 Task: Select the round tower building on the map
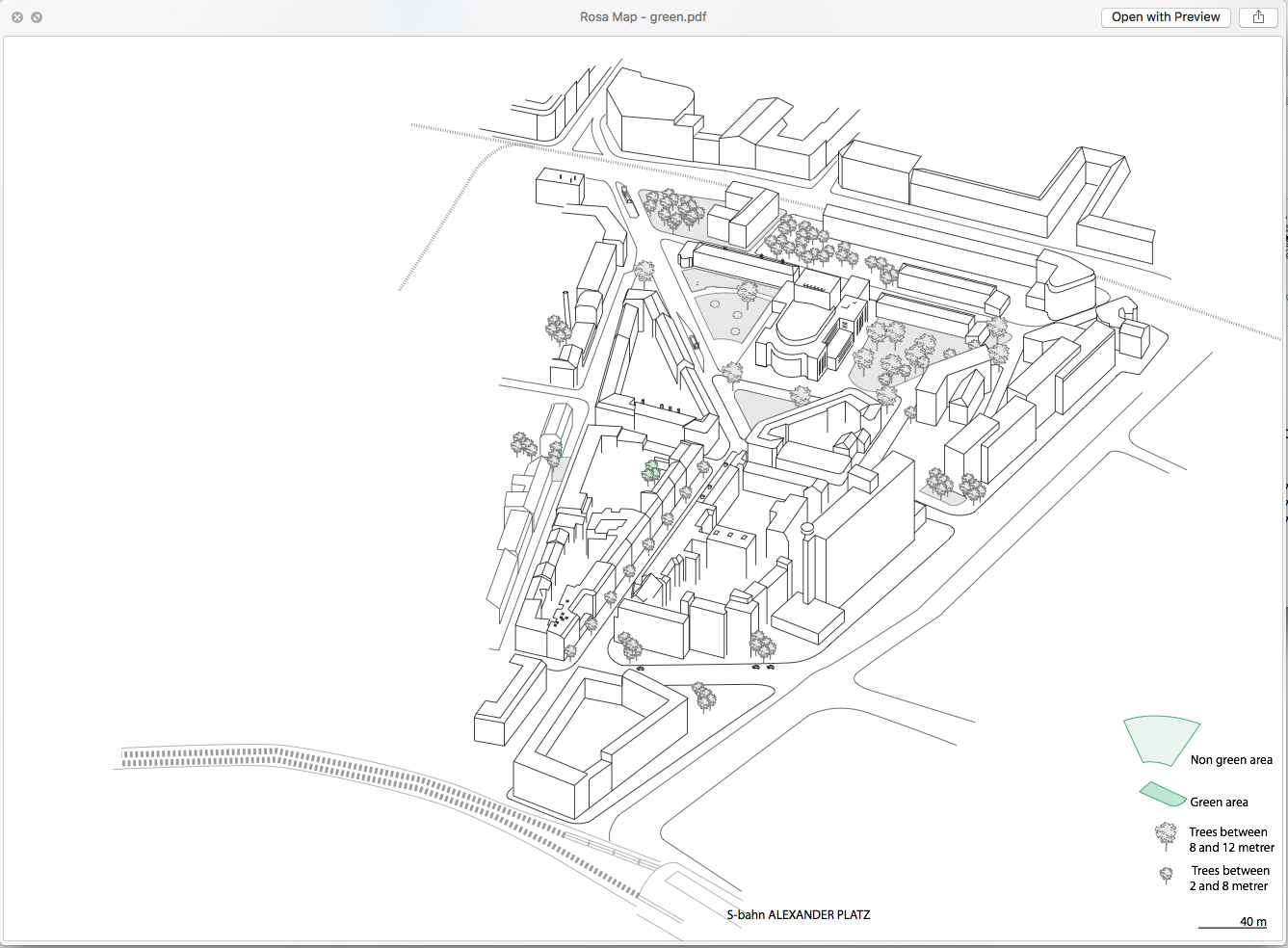pyautogui.click(x=807, y=530)
